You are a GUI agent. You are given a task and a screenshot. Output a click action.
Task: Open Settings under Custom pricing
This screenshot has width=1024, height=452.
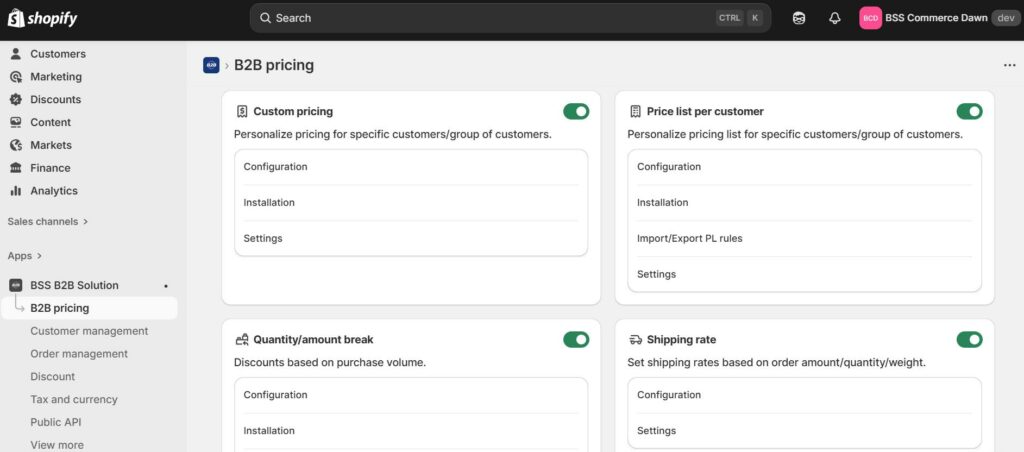pos(411,238)
